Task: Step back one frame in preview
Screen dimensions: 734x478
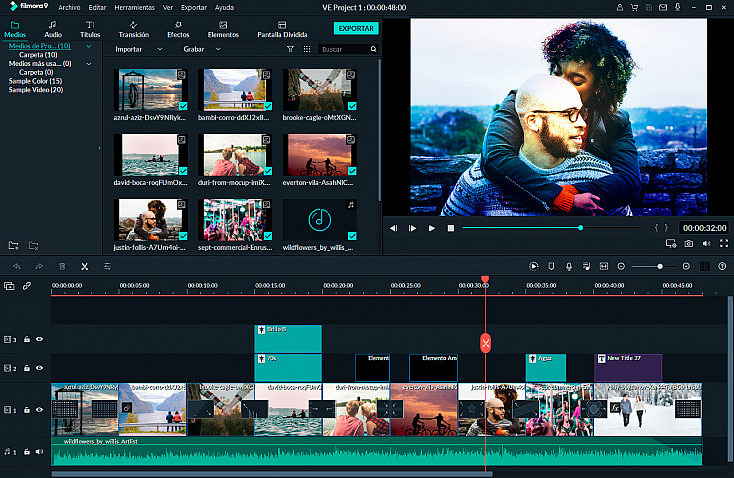Action: click(393, 228)
